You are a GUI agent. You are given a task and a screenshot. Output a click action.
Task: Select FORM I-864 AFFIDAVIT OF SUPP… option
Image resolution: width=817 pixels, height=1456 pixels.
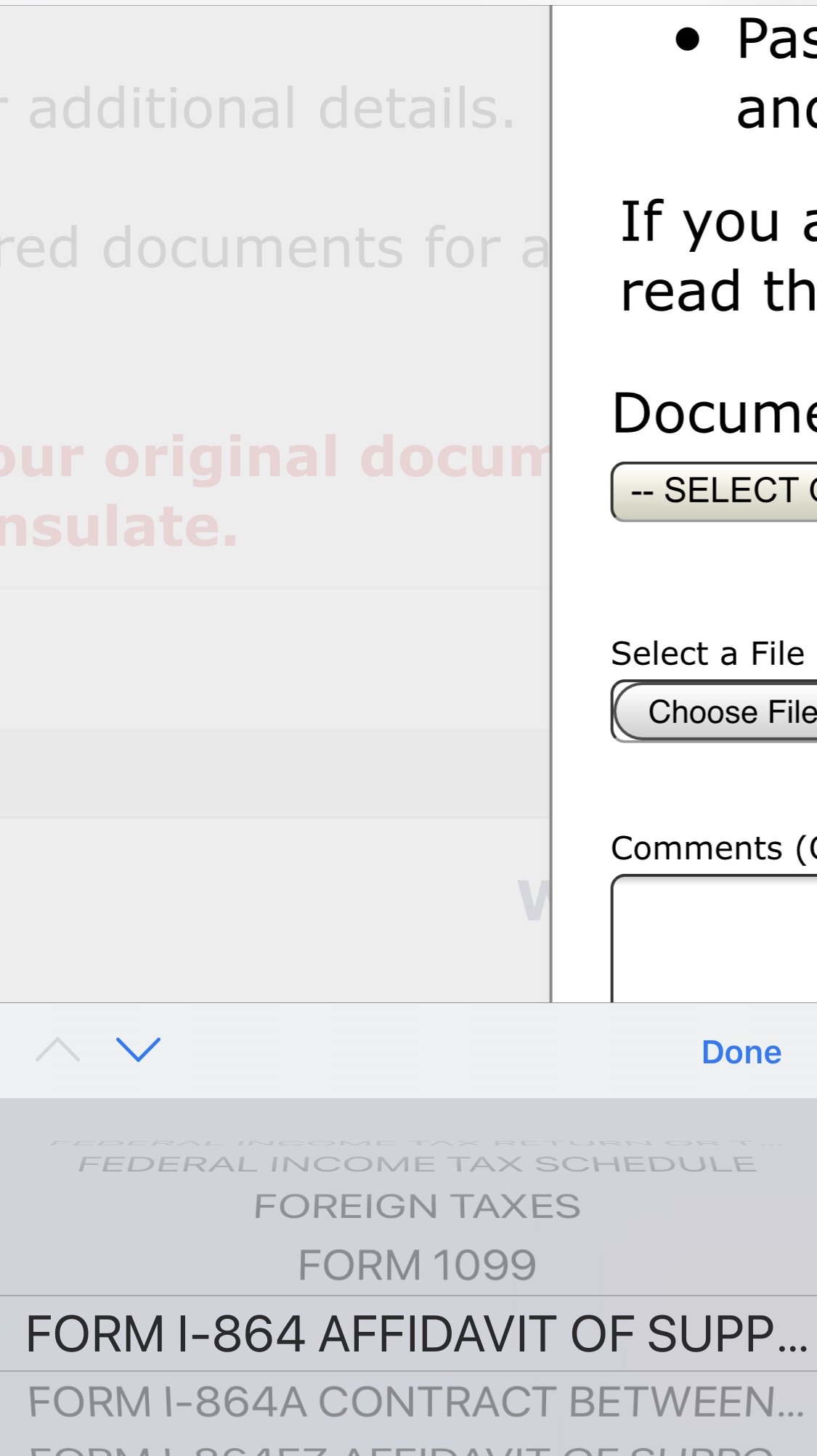[x=417, y=1334]
